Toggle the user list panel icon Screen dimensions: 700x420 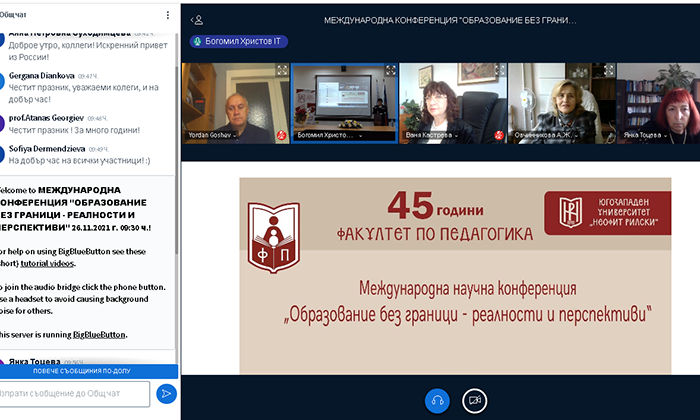coord(197,20)
